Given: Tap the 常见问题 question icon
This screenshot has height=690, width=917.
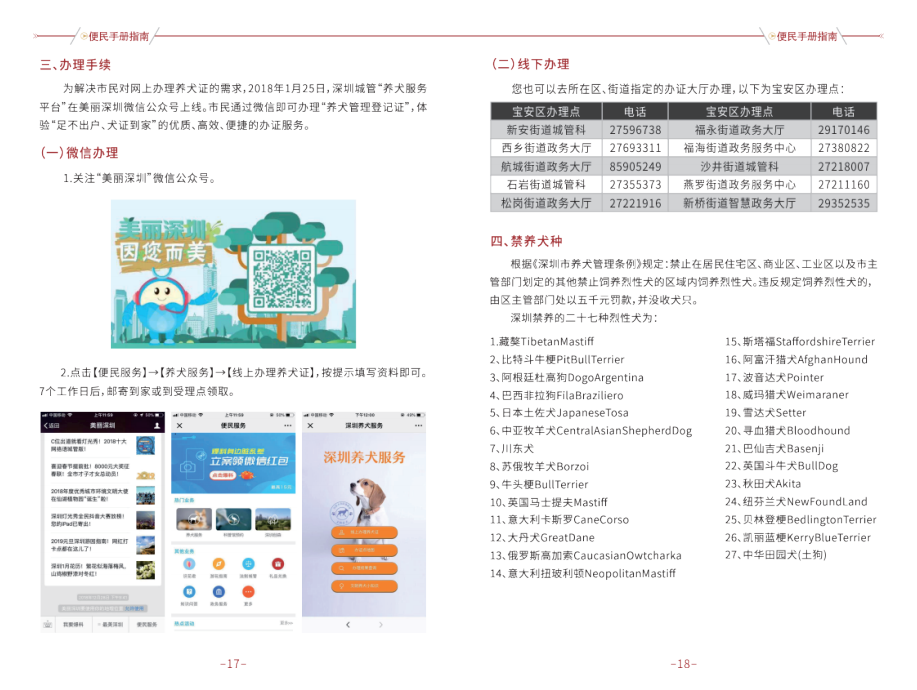Looking at the screenshot, I should click(x=189, y=594).
